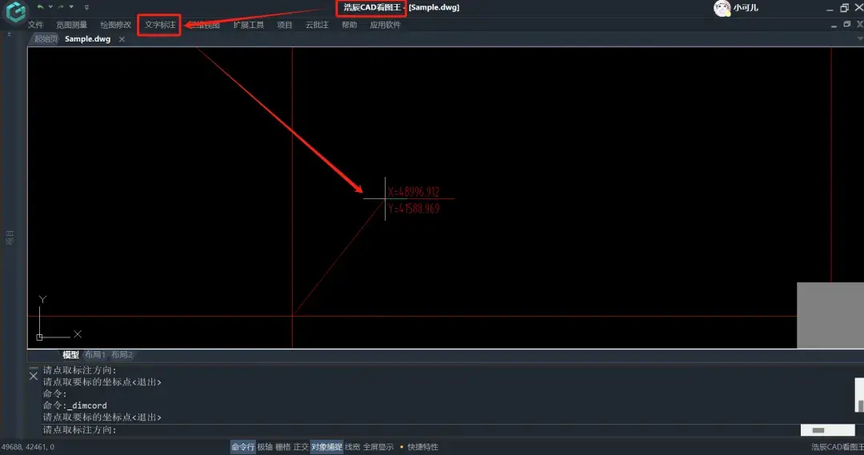The height and width of the screenshot is (455, 864).
Task: Toggle 线宽 lineweight display
Action: coord(353,447)
